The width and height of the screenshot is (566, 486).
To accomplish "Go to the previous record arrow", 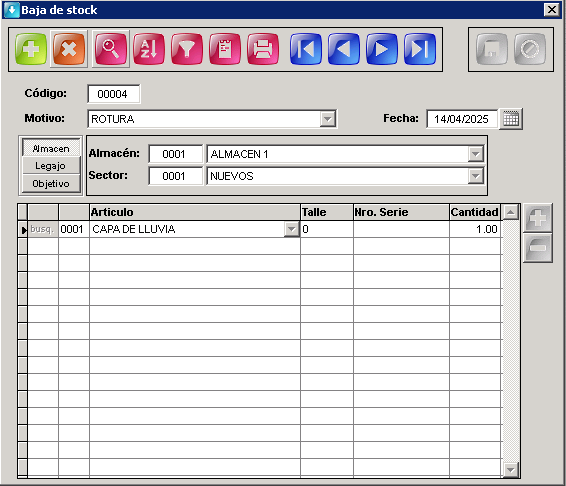I will (344, 49).
